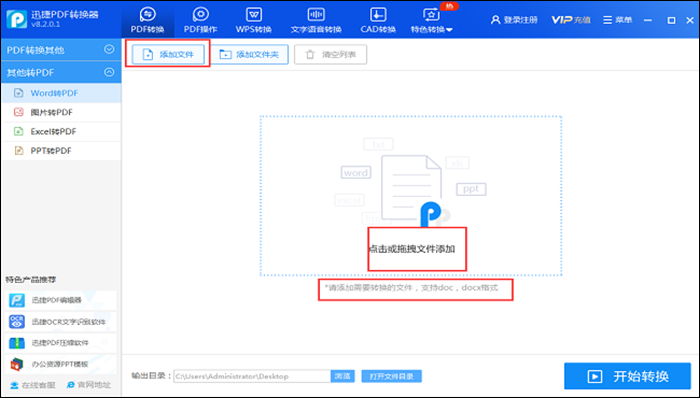Click the 迅捷PDF编辑器 app icon
Image resolution: width=700 pixels, height=398 pixels.
tap(17, 300)
